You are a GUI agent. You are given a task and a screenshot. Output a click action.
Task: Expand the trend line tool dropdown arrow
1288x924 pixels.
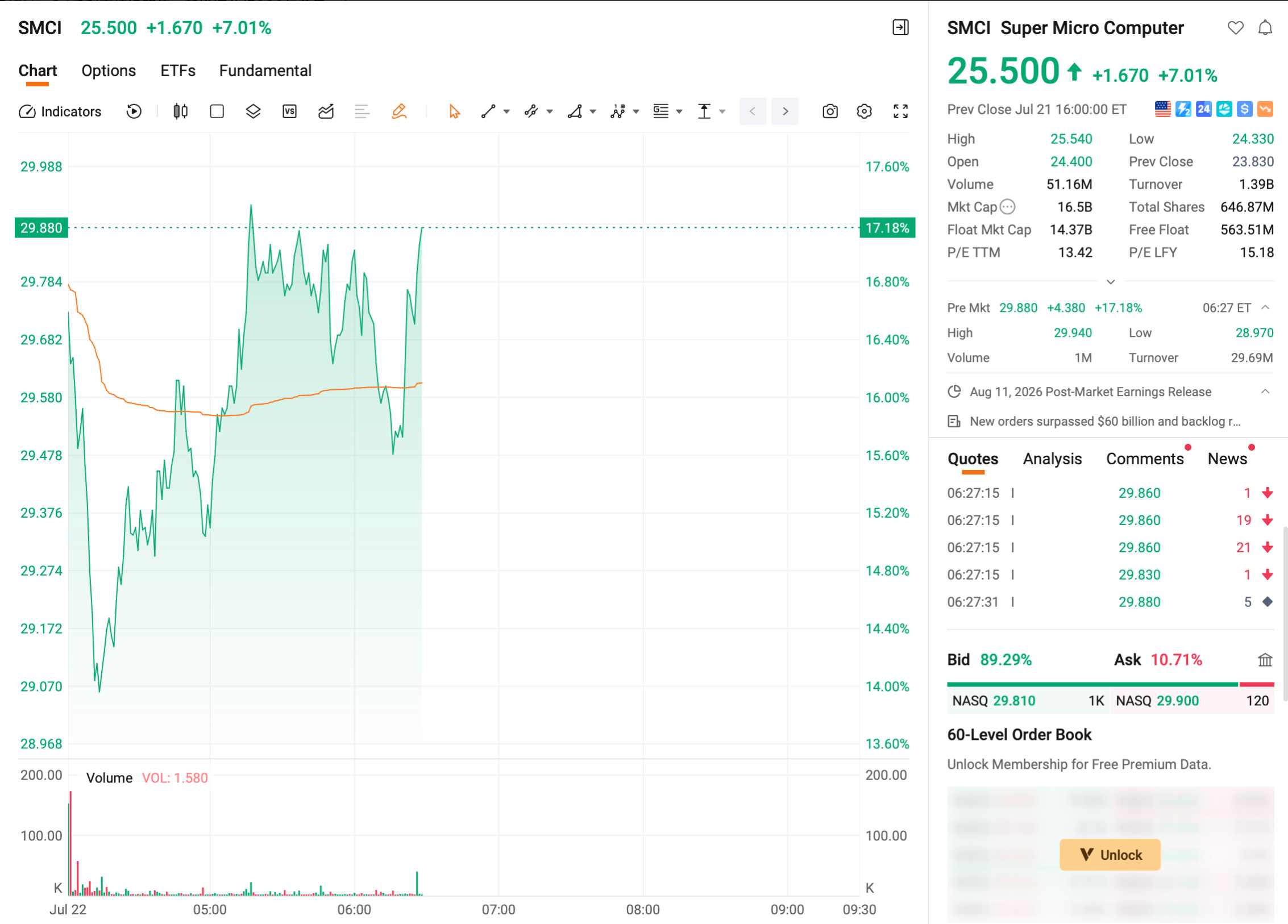[x=506, y=112]
